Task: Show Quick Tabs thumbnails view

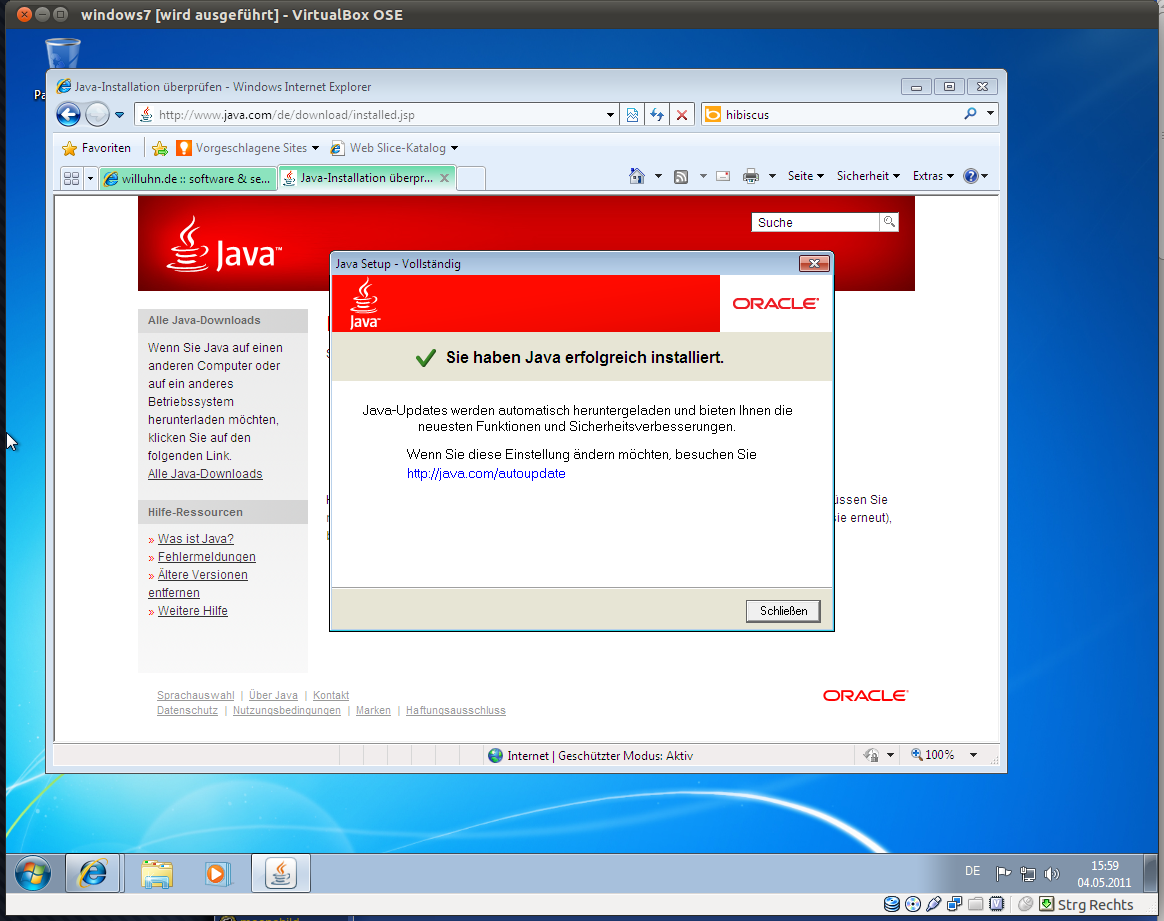Action: pyautogui.click(x=71, y=178)
